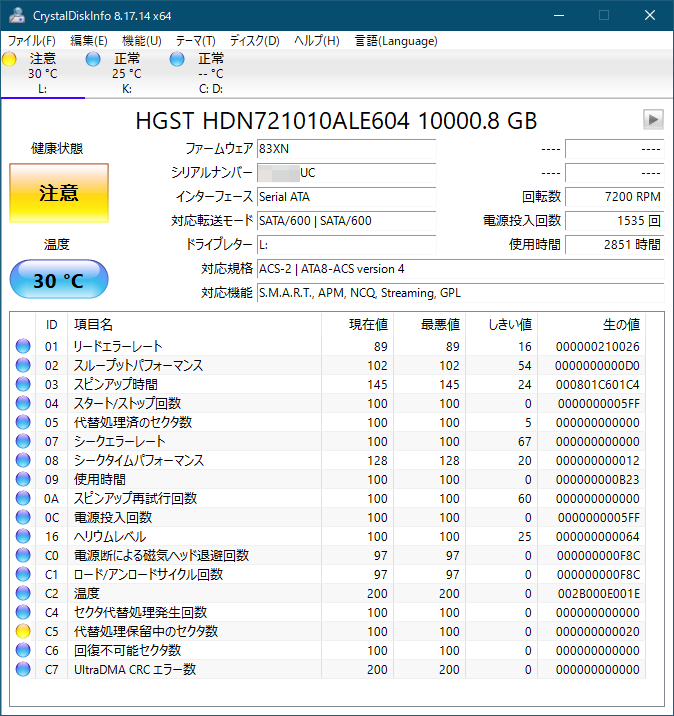Click status orb for 05 代替処理済のセクタ数

(23, 422)
